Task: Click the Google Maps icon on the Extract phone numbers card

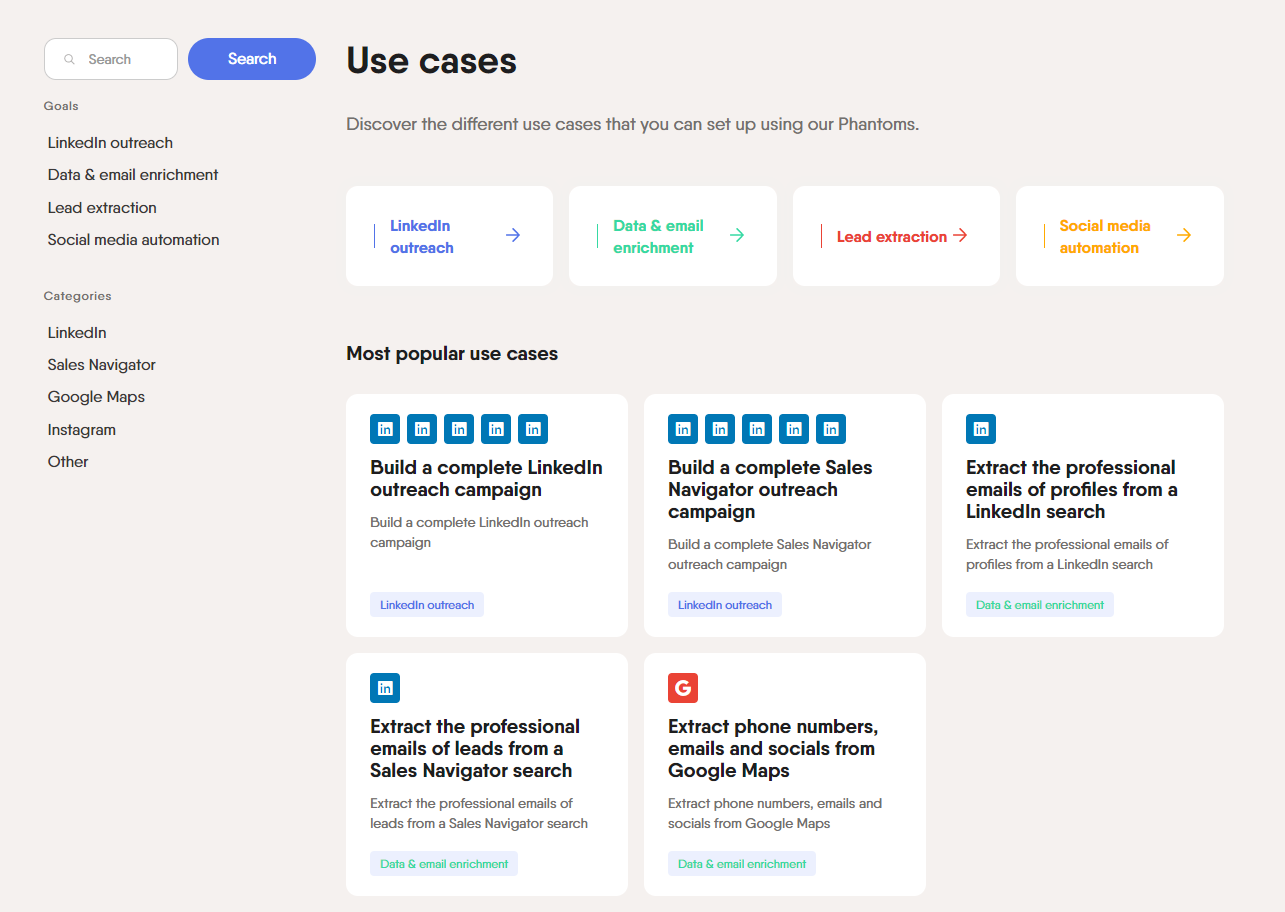Action: [x=683, y=688]
